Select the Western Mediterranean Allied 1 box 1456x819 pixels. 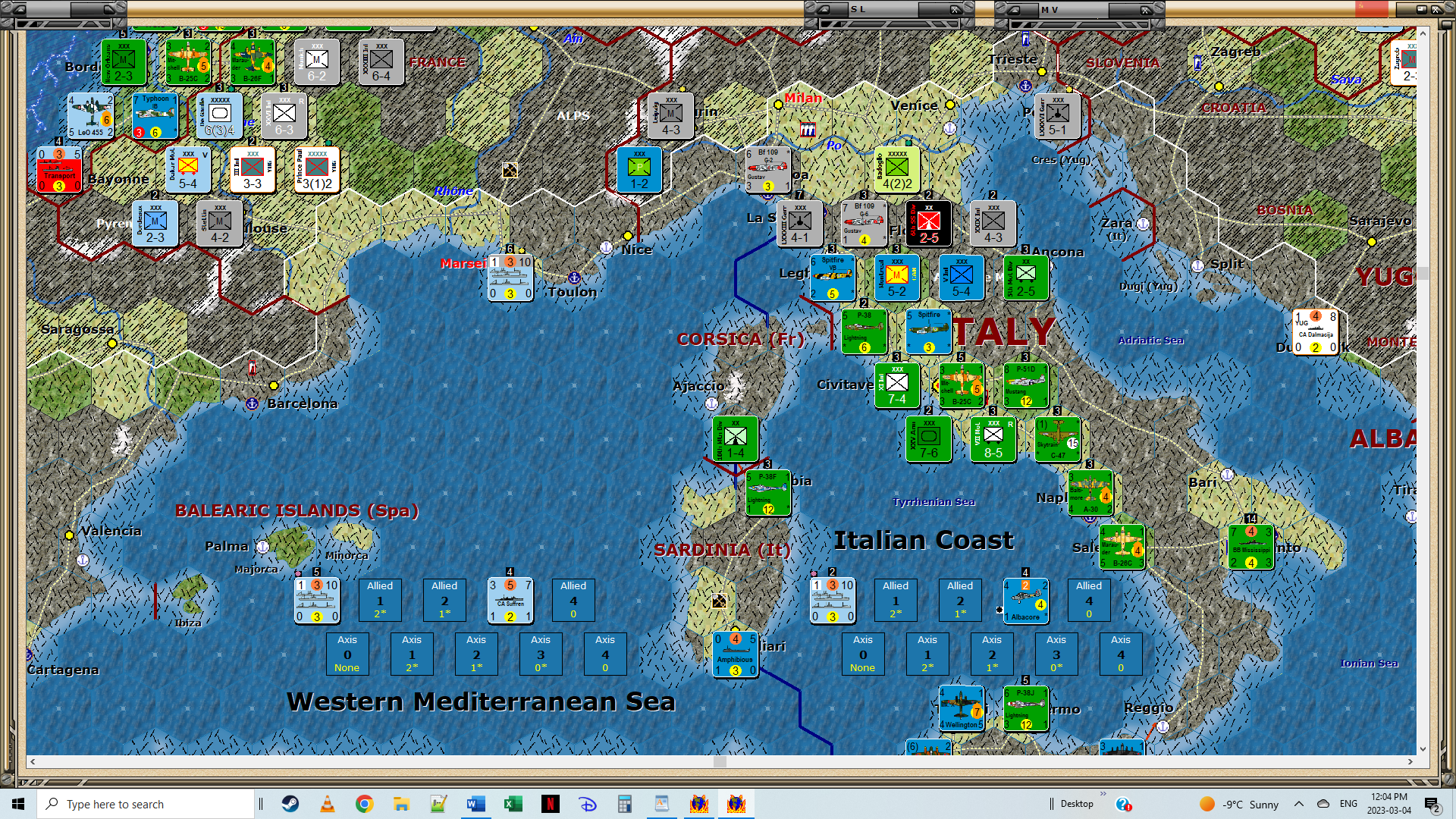[380, 600]
